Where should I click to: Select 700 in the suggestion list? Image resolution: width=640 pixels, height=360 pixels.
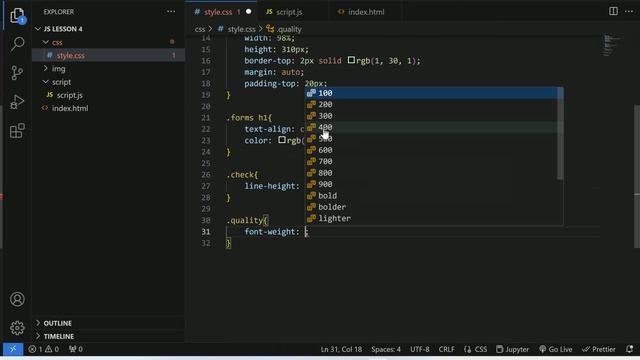tap(431, 162)
